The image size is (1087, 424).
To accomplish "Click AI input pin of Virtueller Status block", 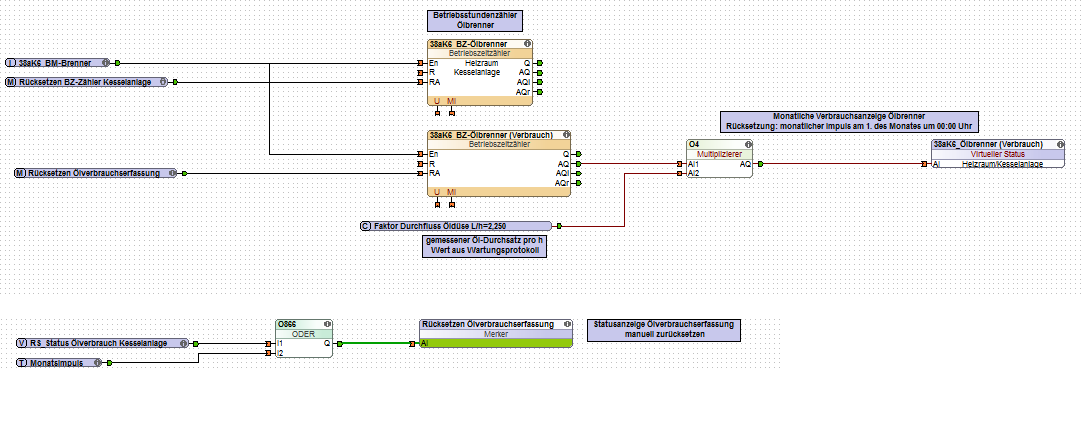I will click(925, 164).
